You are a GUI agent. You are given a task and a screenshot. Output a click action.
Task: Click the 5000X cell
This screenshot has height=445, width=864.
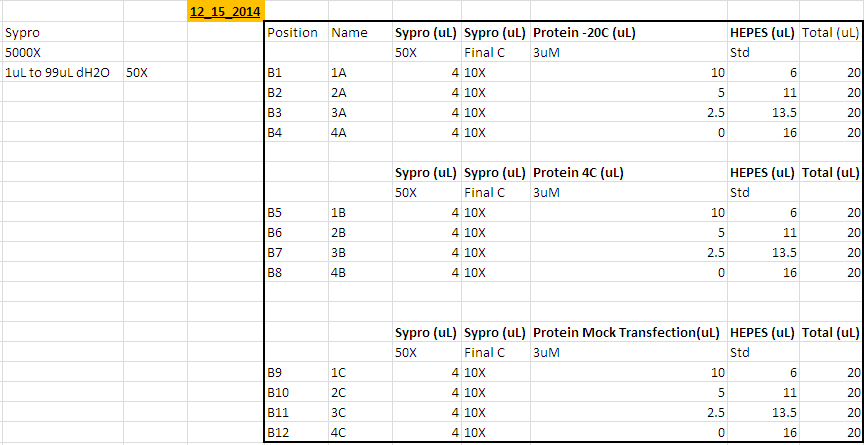pyautogui.click(x=21, y=52)
